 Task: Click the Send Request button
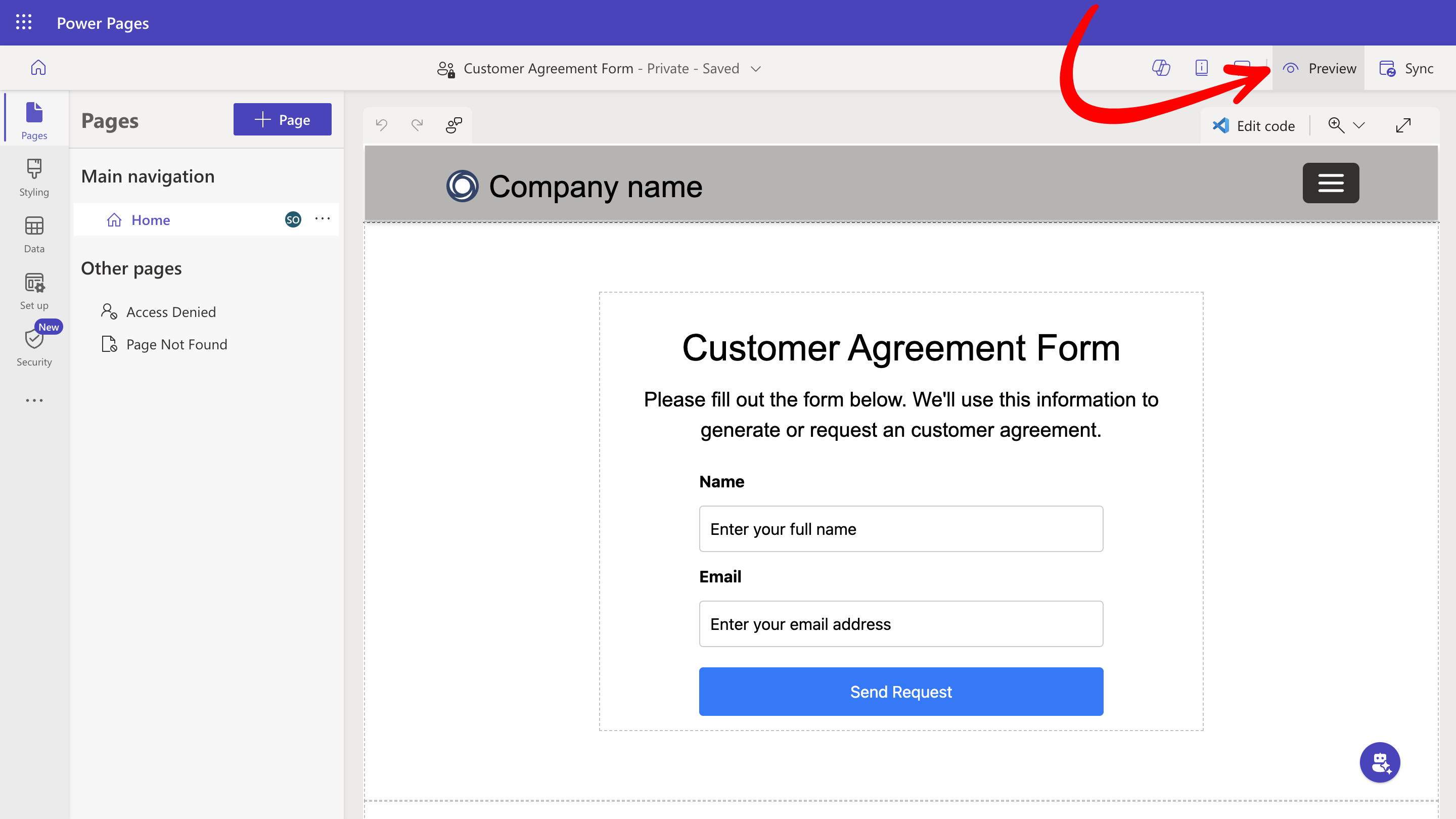pyautogui.click(x=900, y=691)
